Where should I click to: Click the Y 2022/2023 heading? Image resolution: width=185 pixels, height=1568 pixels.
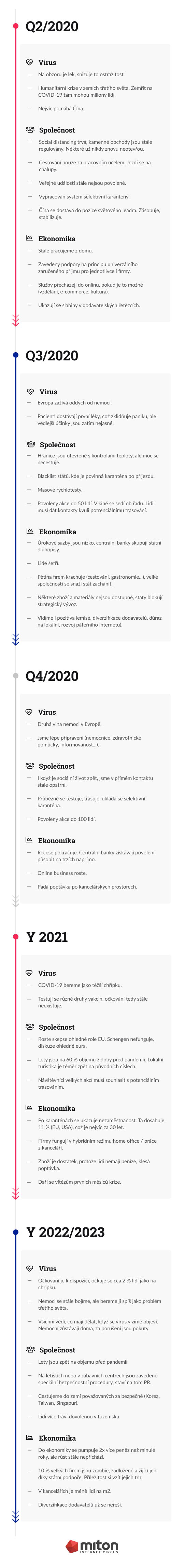(66, 1232)
